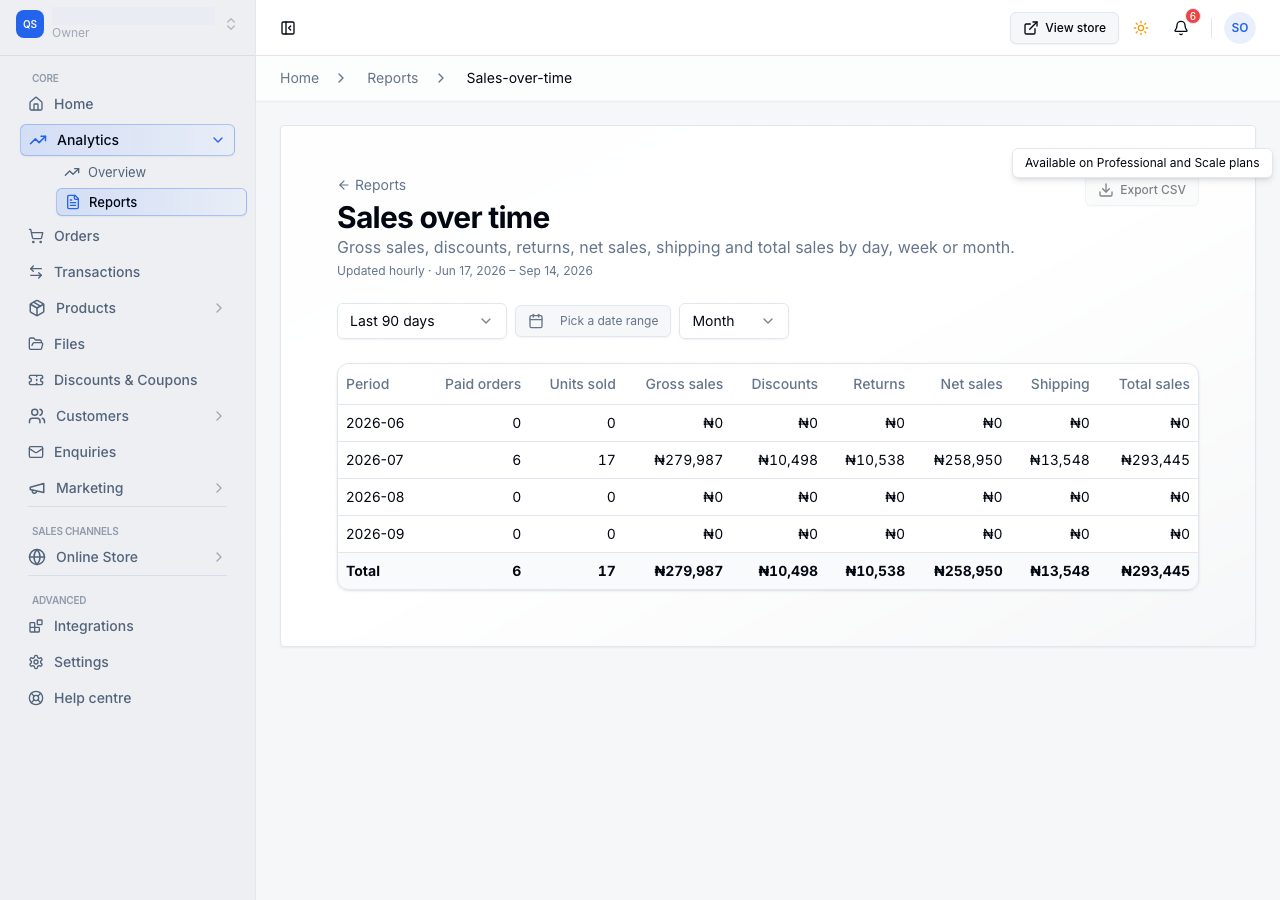Open the Orders page

[x=77, y=236]
